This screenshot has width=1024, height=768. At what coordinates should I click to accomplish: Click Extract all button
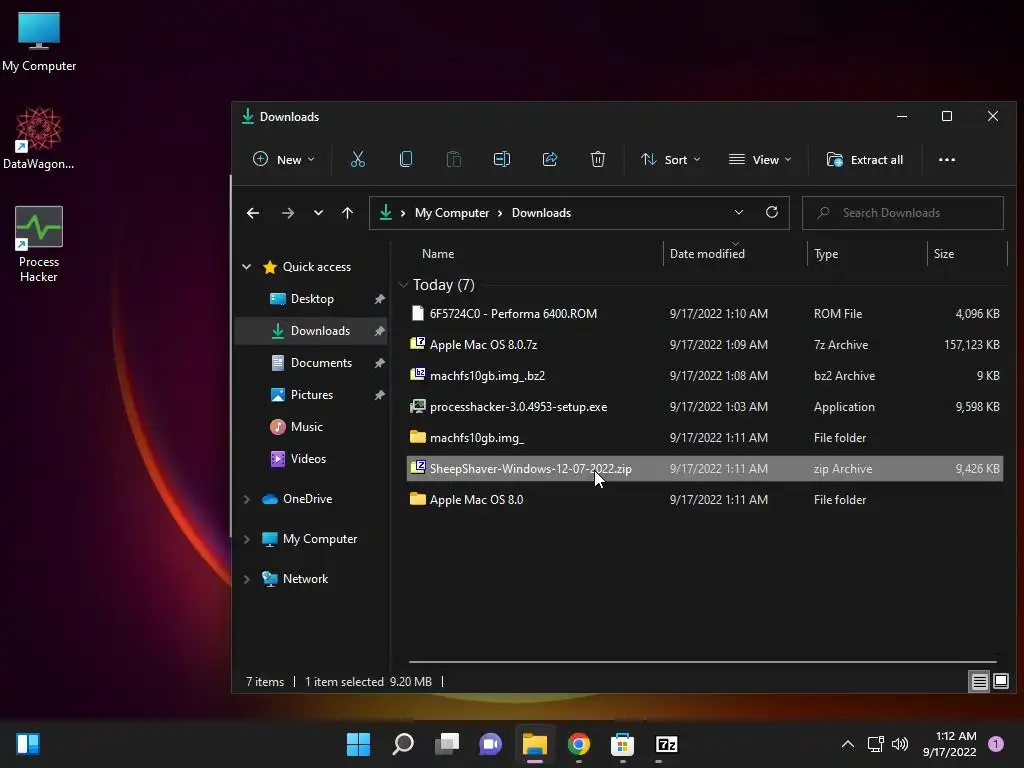pos(865,160)
